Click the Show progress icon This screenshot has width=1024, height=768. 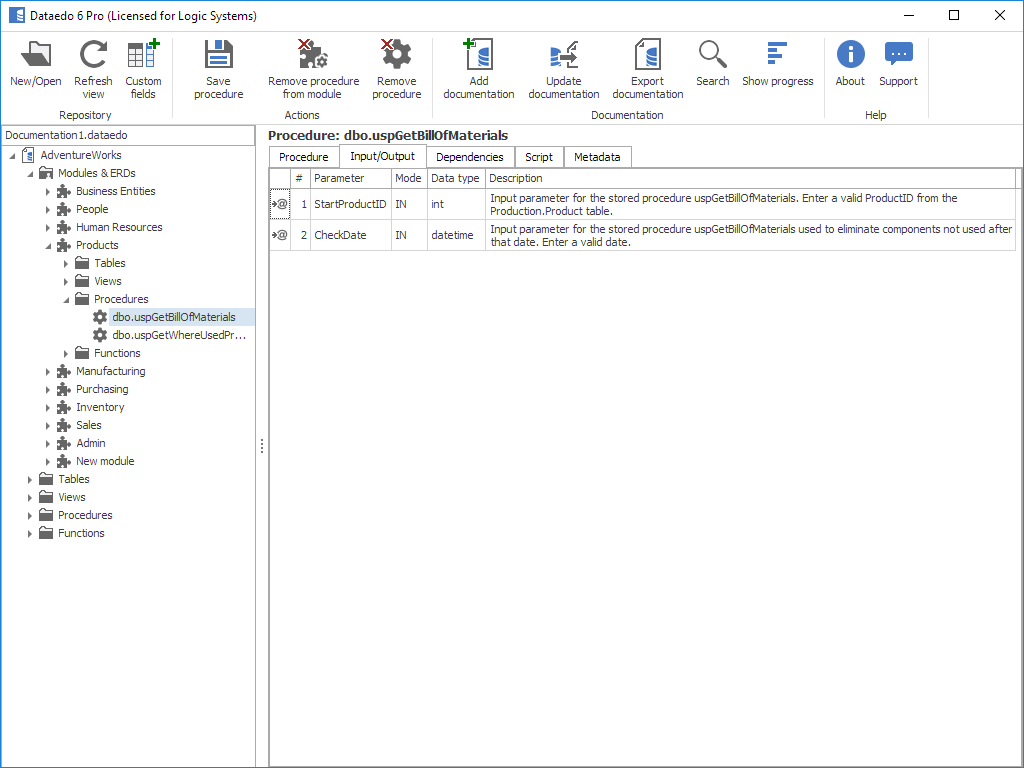[x=777, y=54]
